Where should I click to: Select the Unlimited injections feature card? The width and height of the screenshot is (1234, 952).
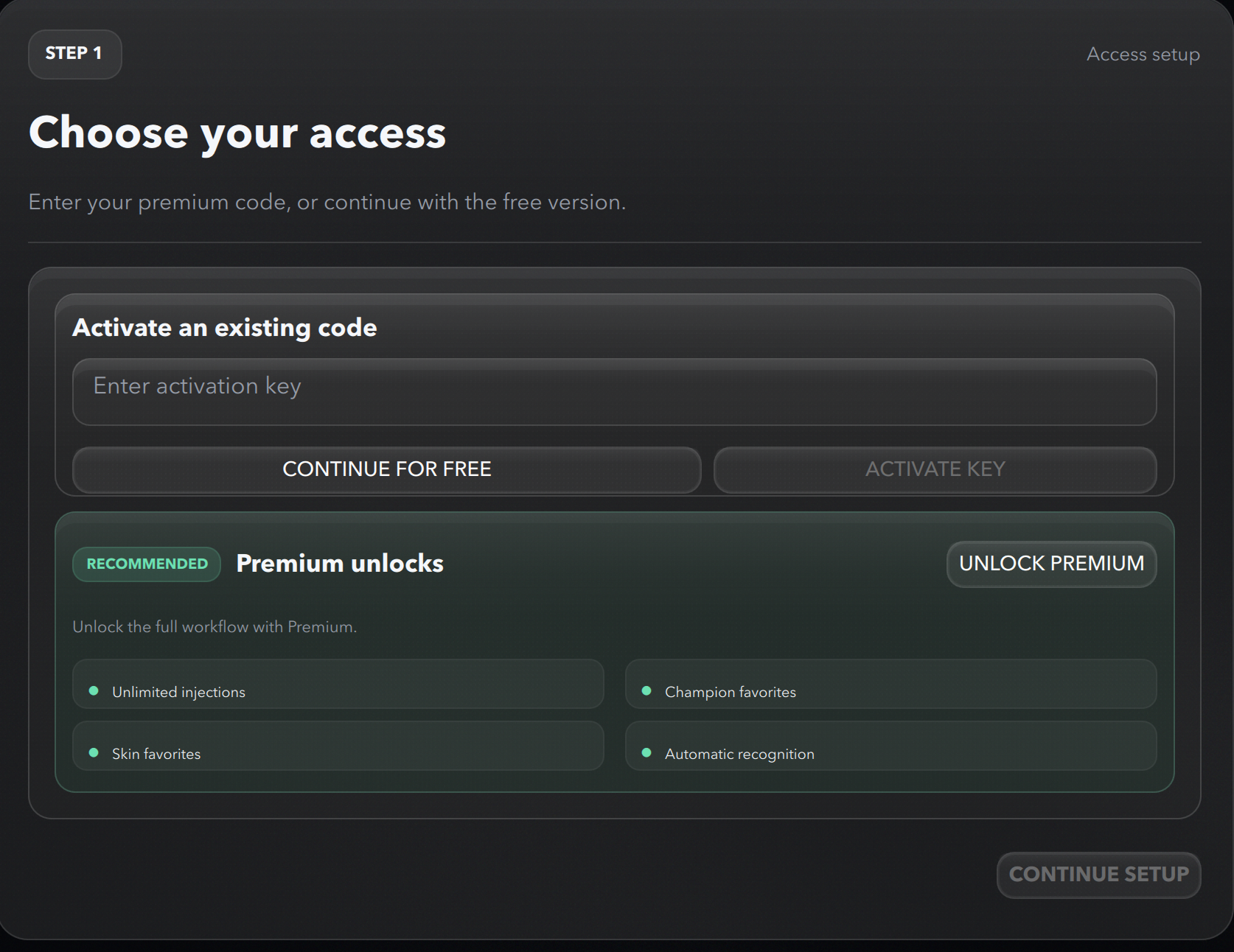point(338,685)
